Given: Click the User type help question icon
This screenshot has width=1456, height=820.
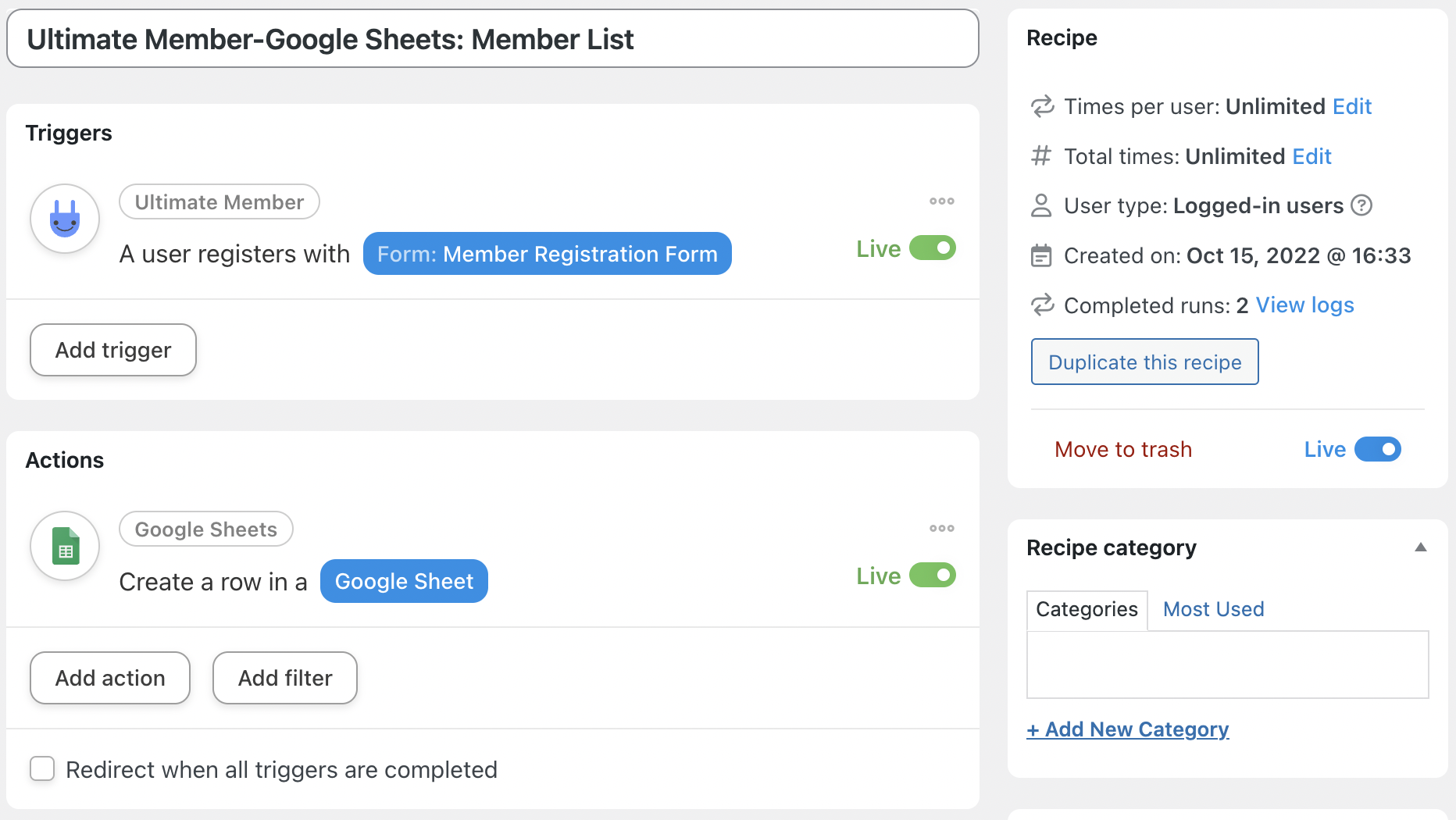Looking at the screenshot, I should (x=1361, y=205).
